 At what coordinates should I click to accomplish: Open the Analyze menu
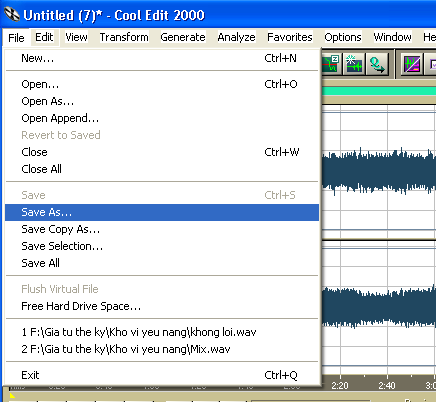[236, 37]
